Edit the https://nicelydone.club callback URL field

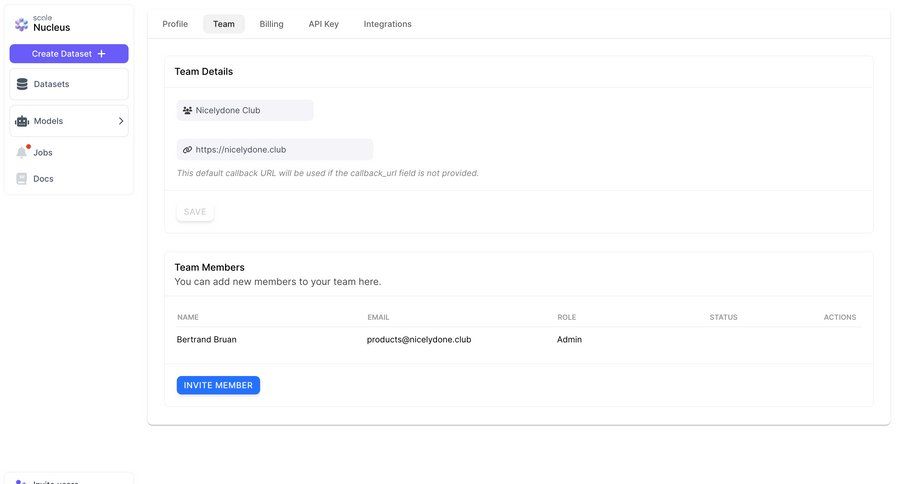(x=275, y=149)
